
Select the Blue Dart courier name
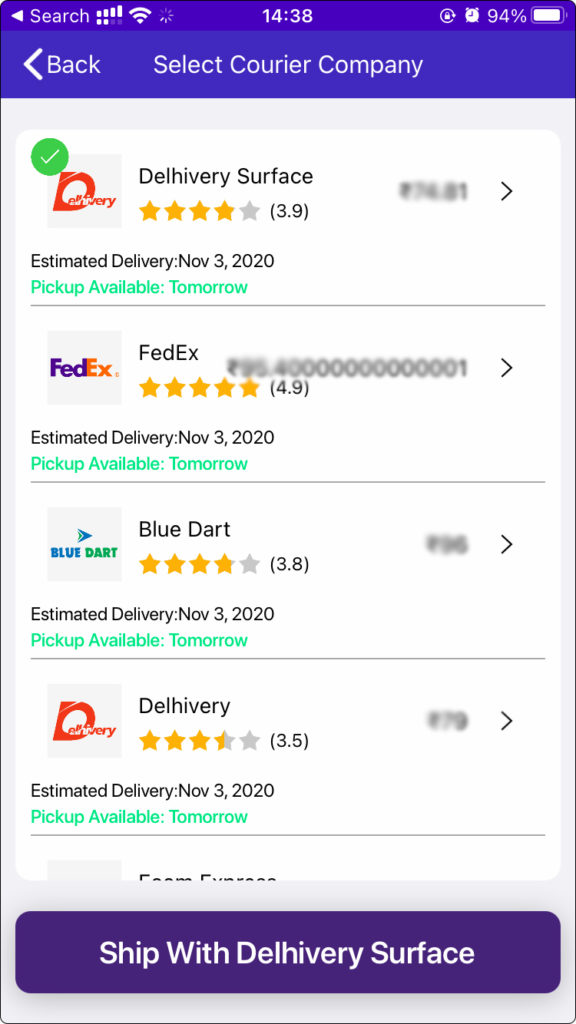coord(185,529)
